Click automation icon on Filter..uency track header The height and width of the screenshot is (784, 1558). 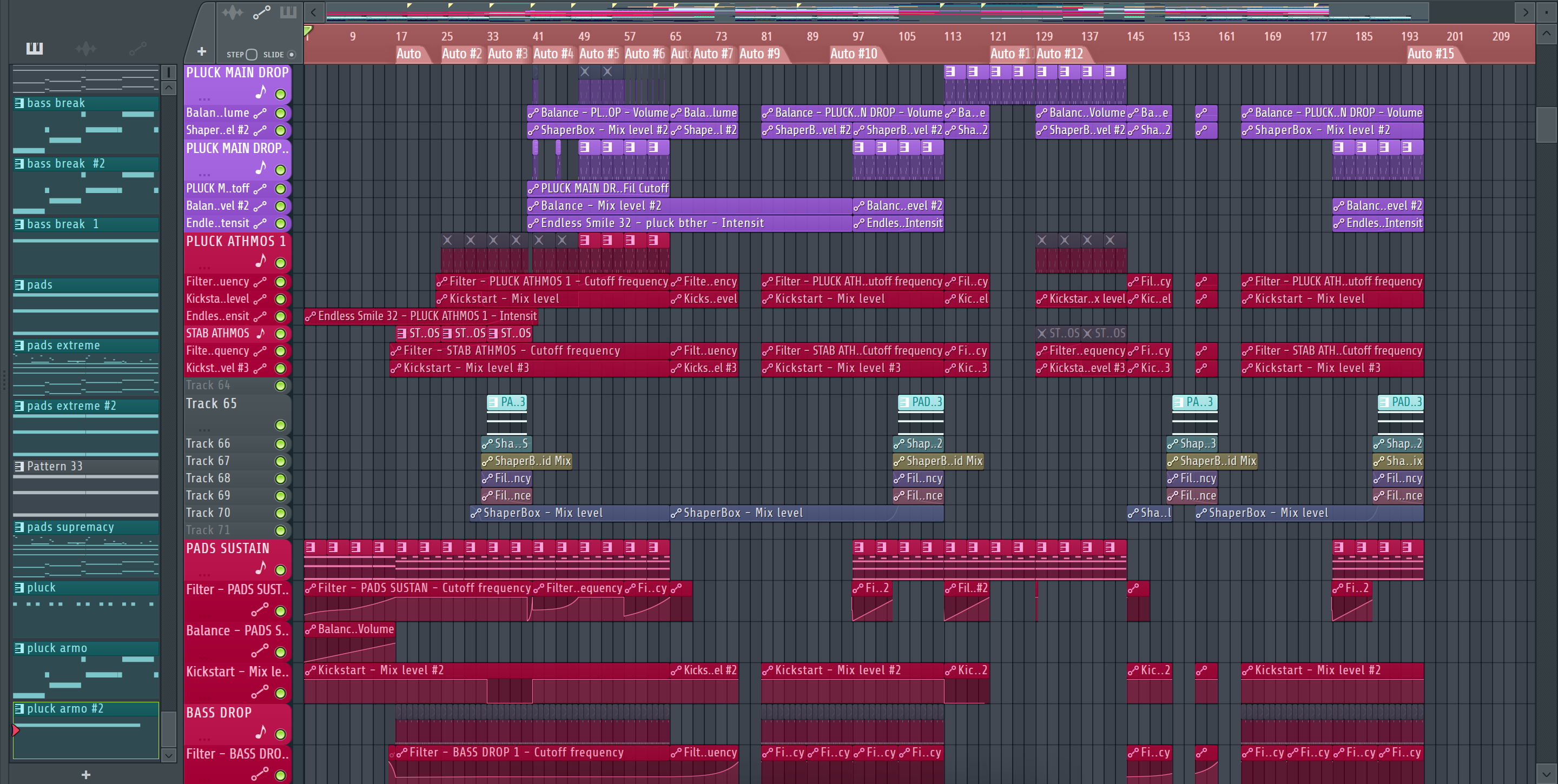[260, 282]
